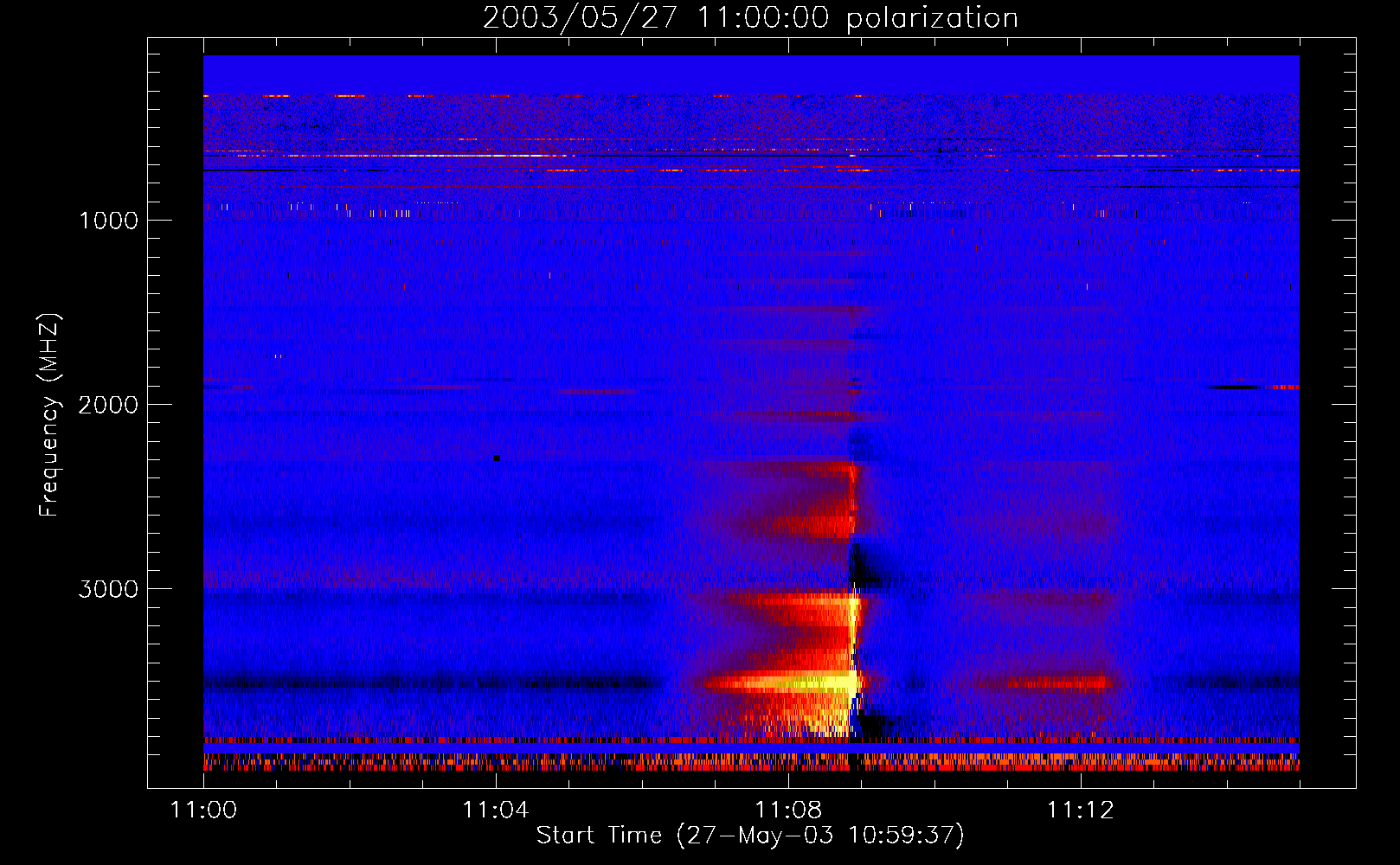
Task: Click the '2000' frequency axis label
Action: pos(109,405)
